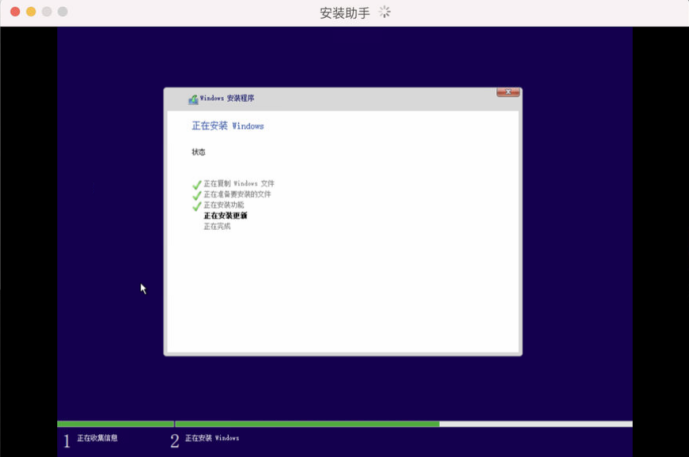This screenshot has height=459, width=690.
Task: Click the green filled part of progress bar
Action: pyautogui.click(x=300, y=424)
